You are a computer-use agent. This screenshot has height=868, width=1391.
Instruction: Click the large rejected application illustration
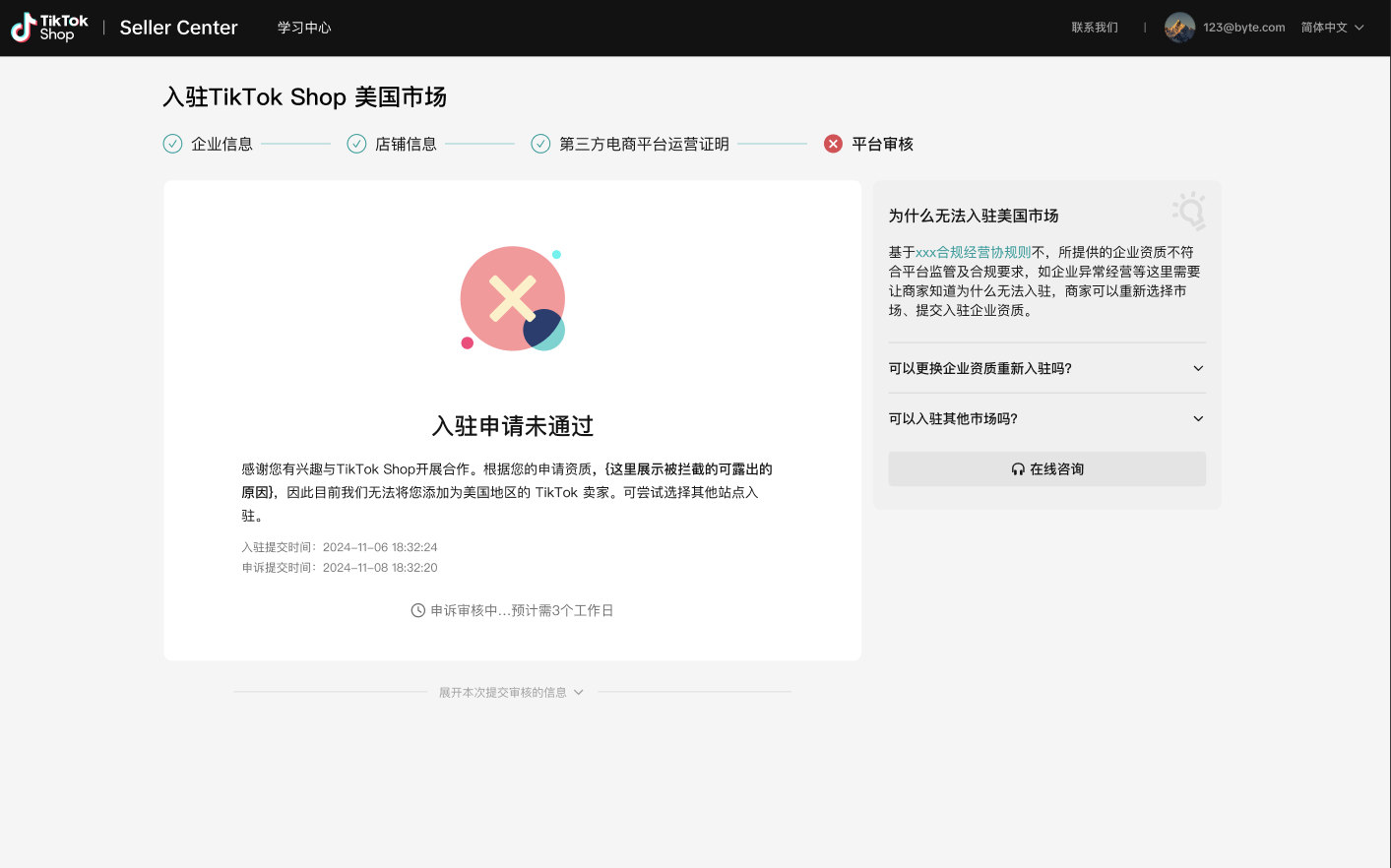[x=513, y=298]
